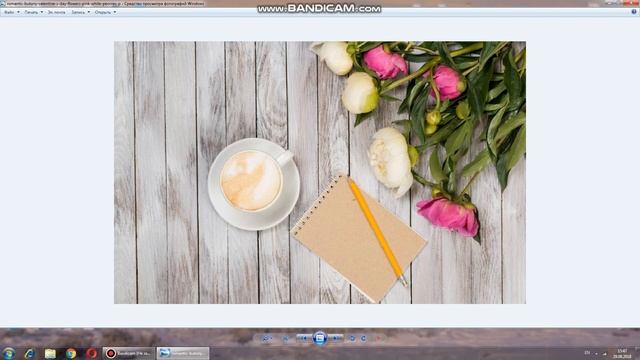The image size is (640, 360).
Task: Start the slide show
Action: click(x=320, y=338)
